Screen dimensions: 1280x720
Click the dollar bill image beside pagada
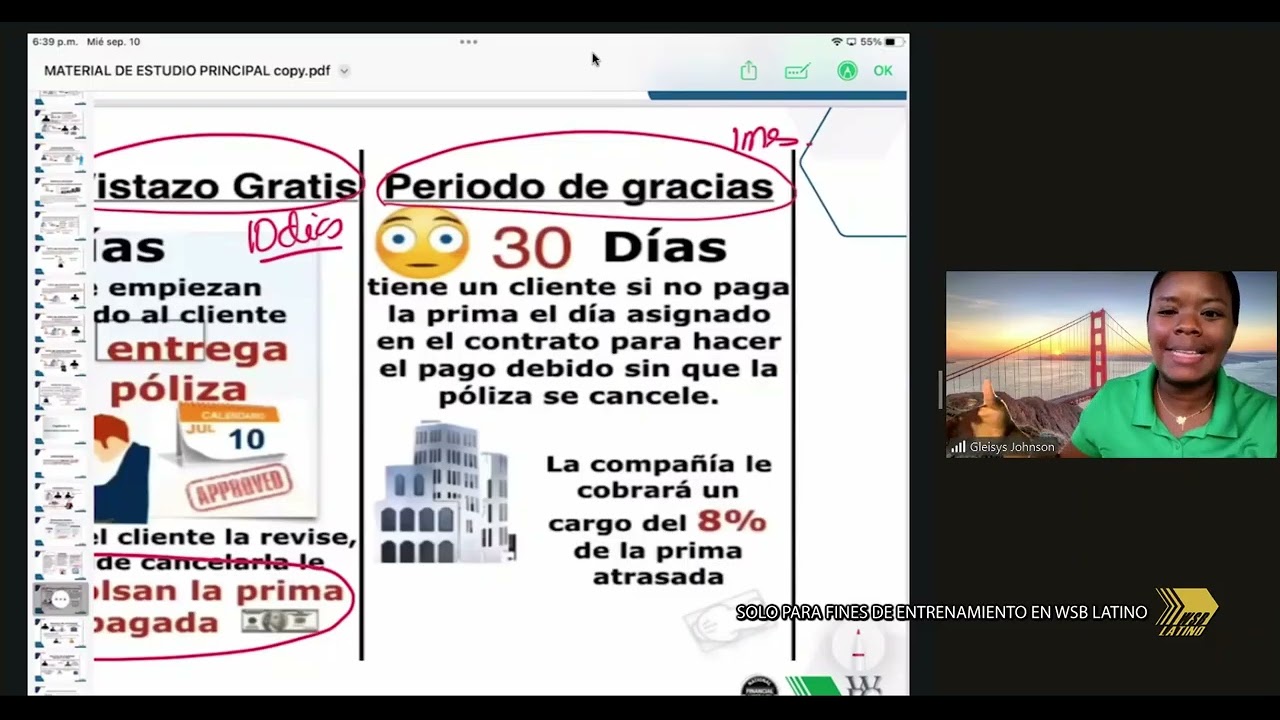279,621
